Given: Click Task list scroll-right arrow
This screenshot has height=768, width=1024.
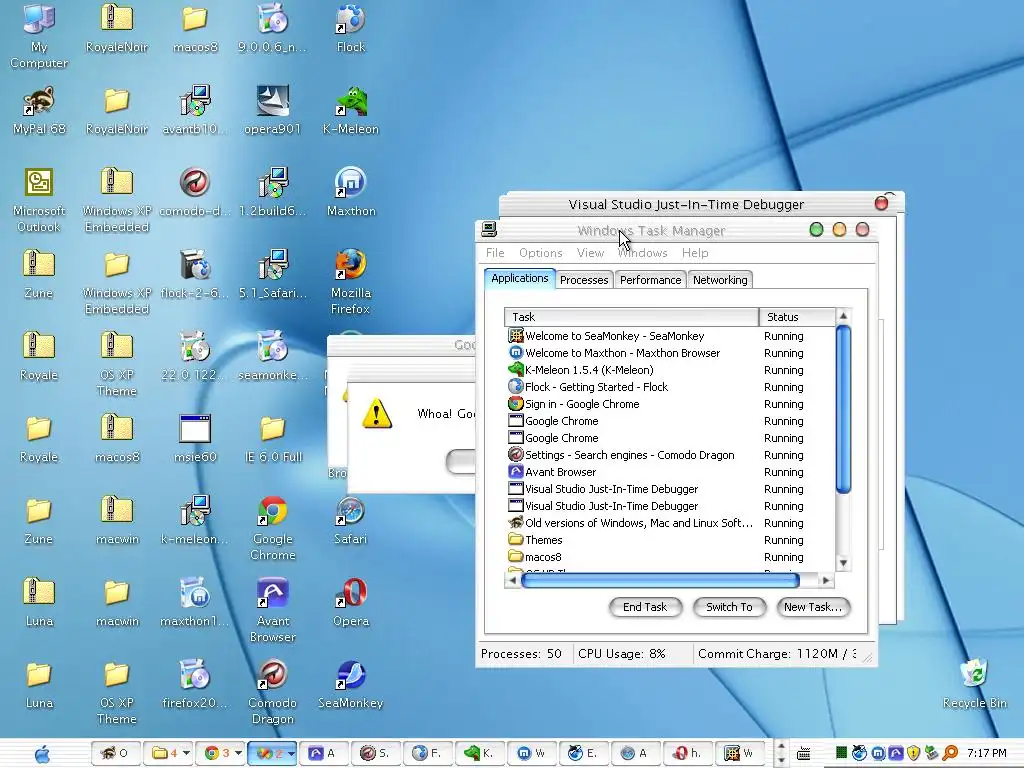Looking at the screenshot, I should coord(826,580).
